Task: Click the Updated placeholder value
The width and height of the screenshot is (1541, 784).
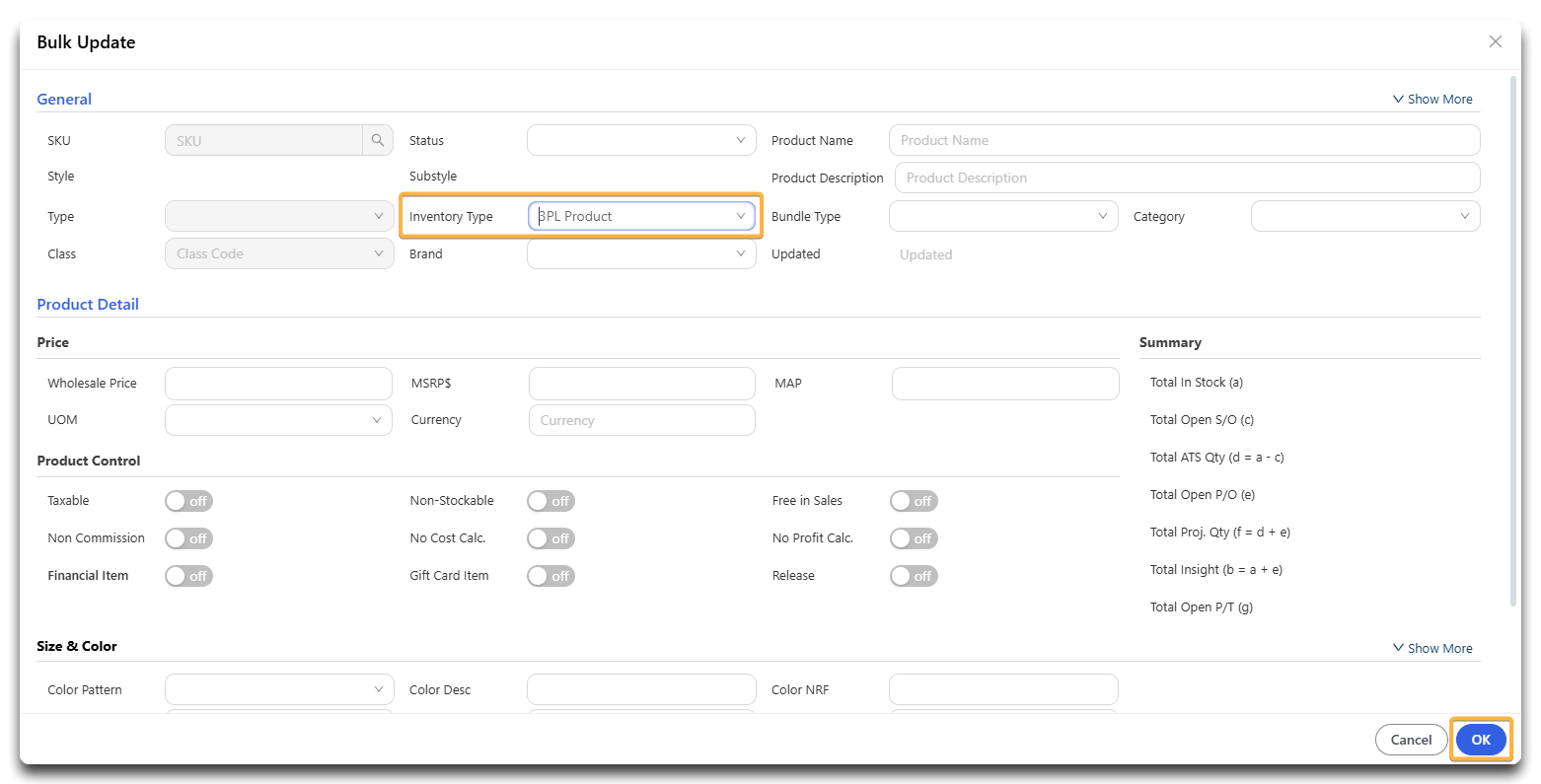Action: point(925,254)
